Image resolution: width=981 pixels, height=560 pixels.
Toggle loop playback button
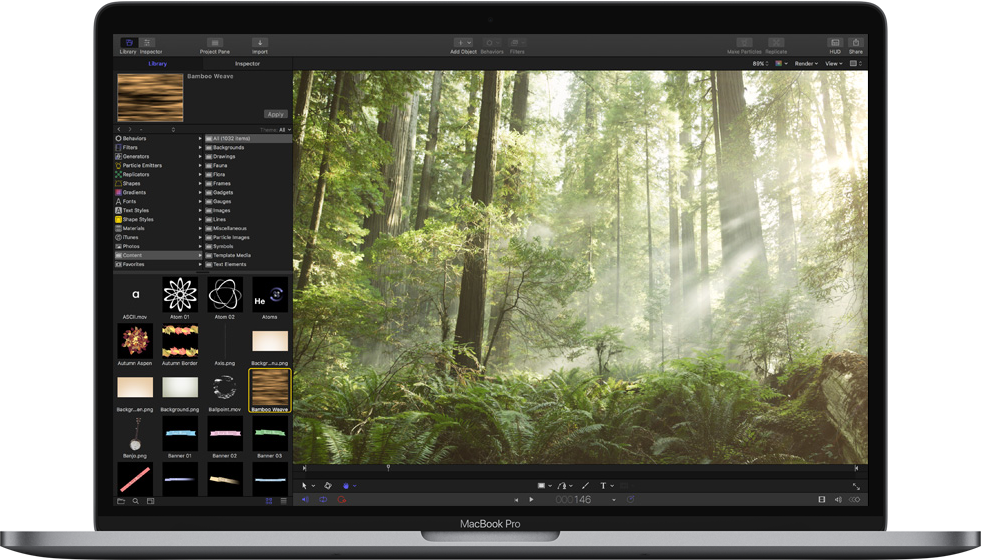point(630,499)
